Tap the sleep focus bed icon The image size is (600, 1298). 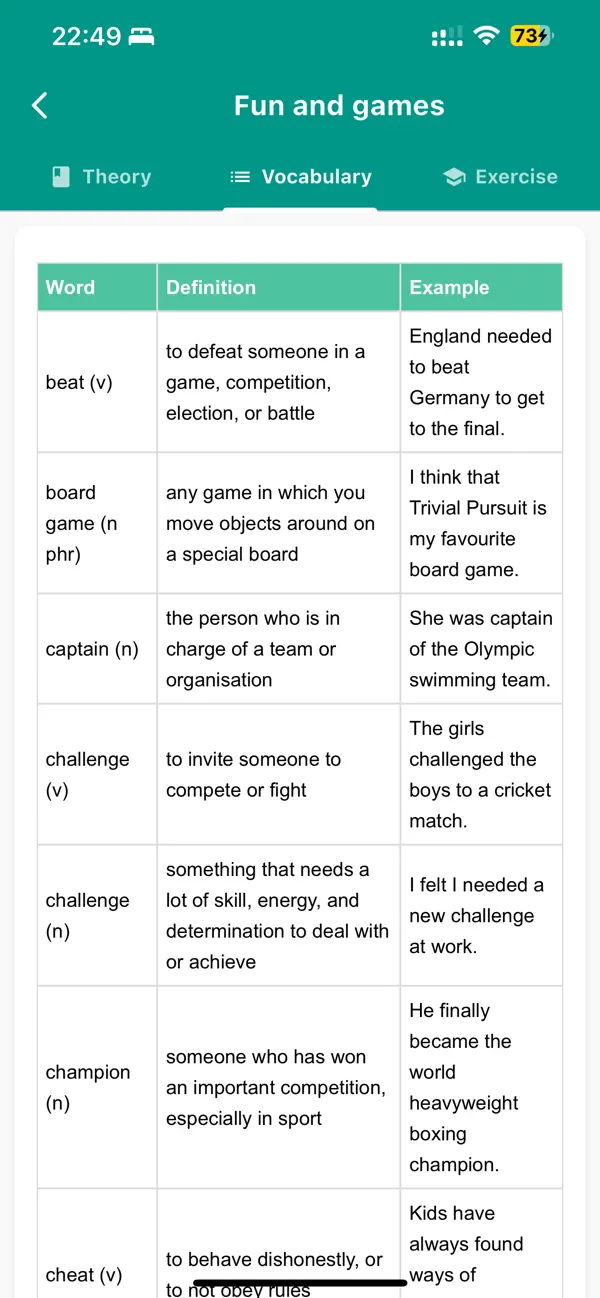(142, 37)
